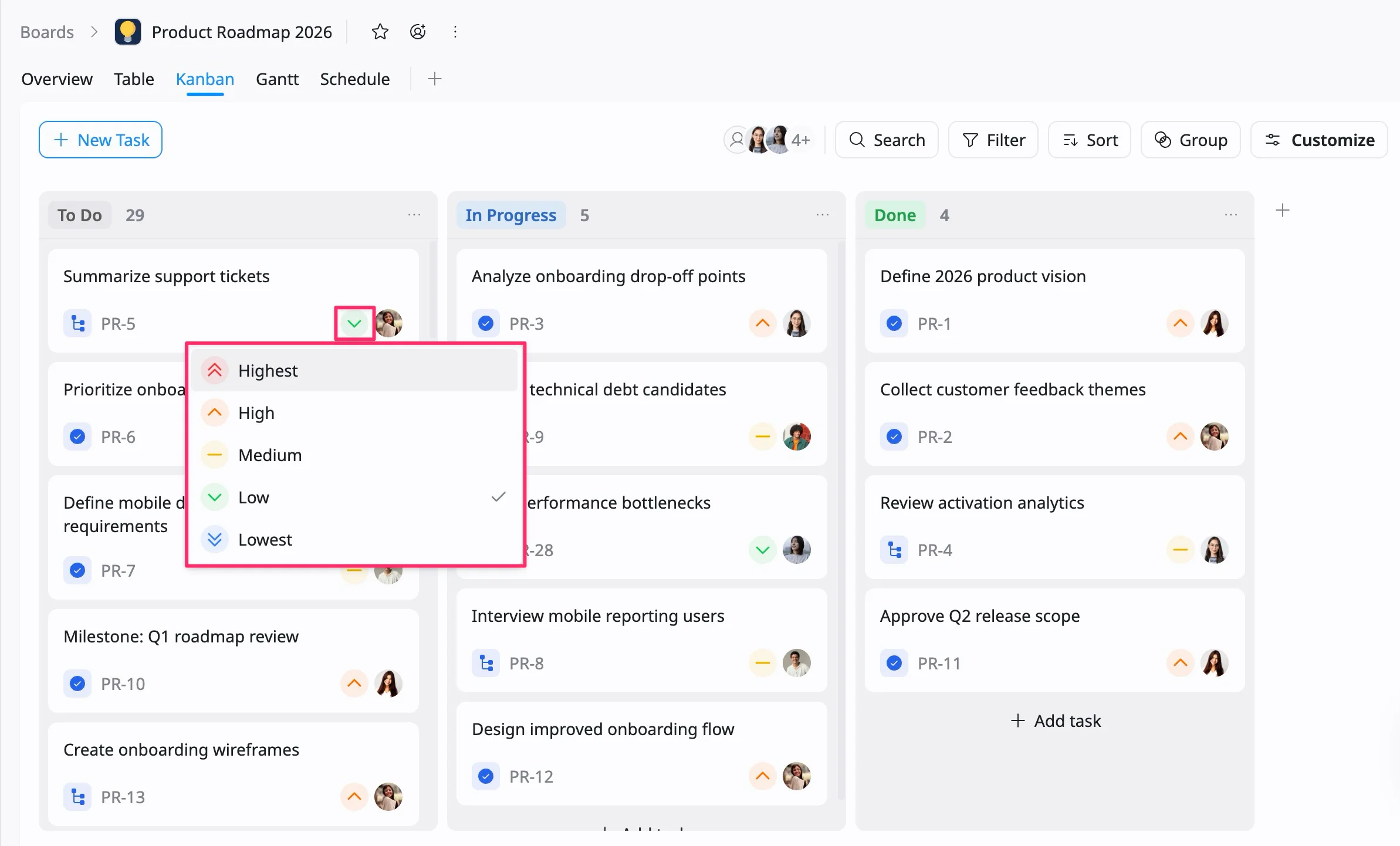Open the High priority dropdown on PR-3

[x=763, y=323]
